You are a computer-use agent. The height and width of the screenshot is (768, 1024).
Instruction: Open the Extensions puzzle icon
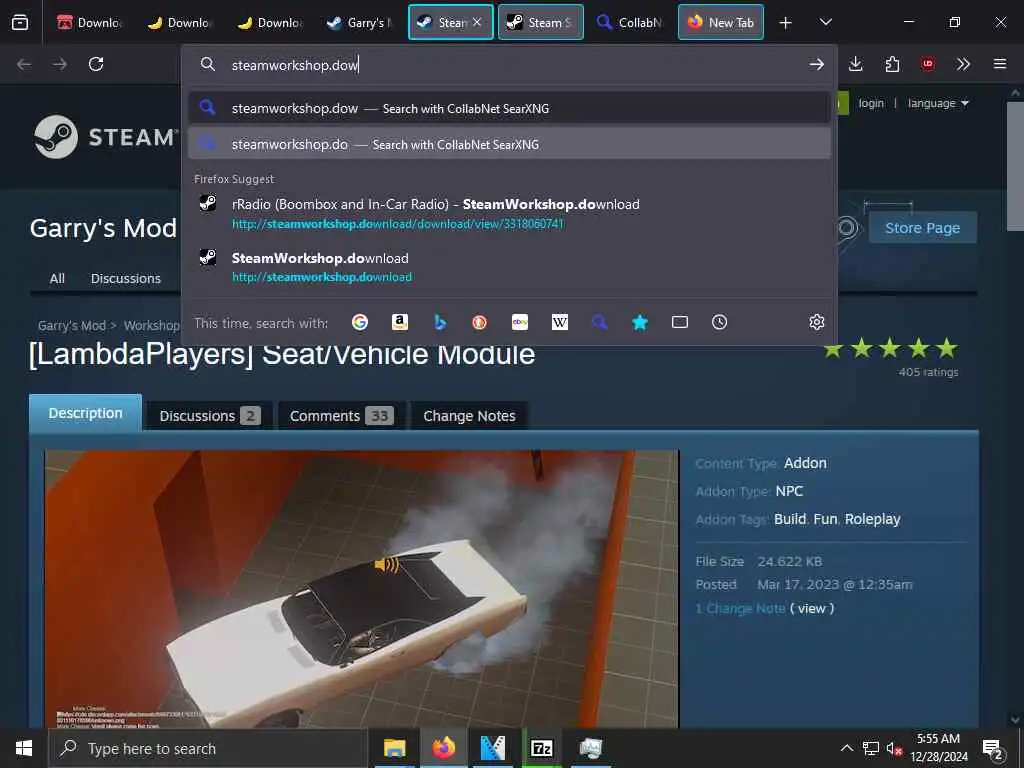click(892, 64)
